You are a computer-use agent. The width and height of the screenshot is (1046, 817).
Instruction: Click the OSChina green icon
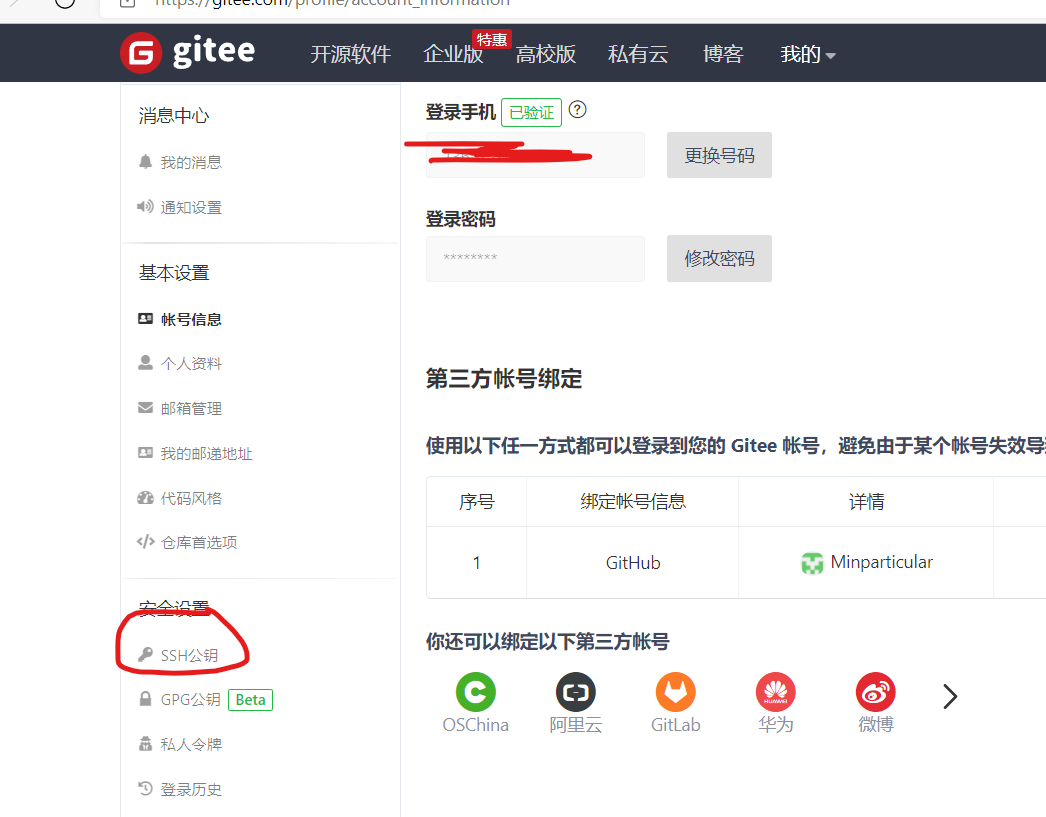click(x=476, y=690)
